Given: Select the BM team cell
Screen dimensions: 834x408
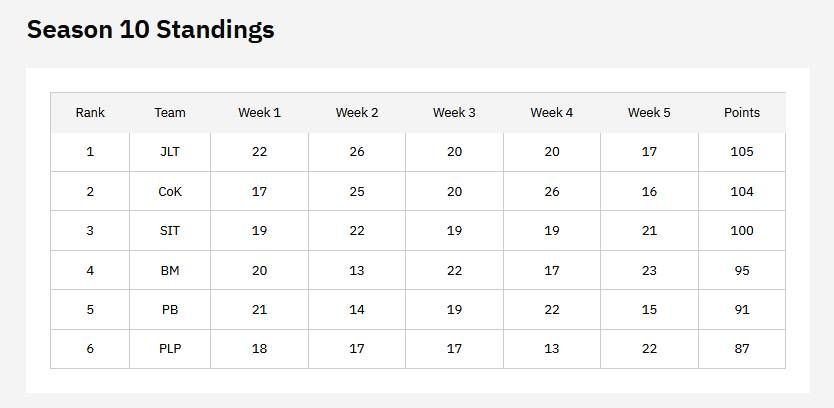Looking at the screenshot, I should point(170,270).
